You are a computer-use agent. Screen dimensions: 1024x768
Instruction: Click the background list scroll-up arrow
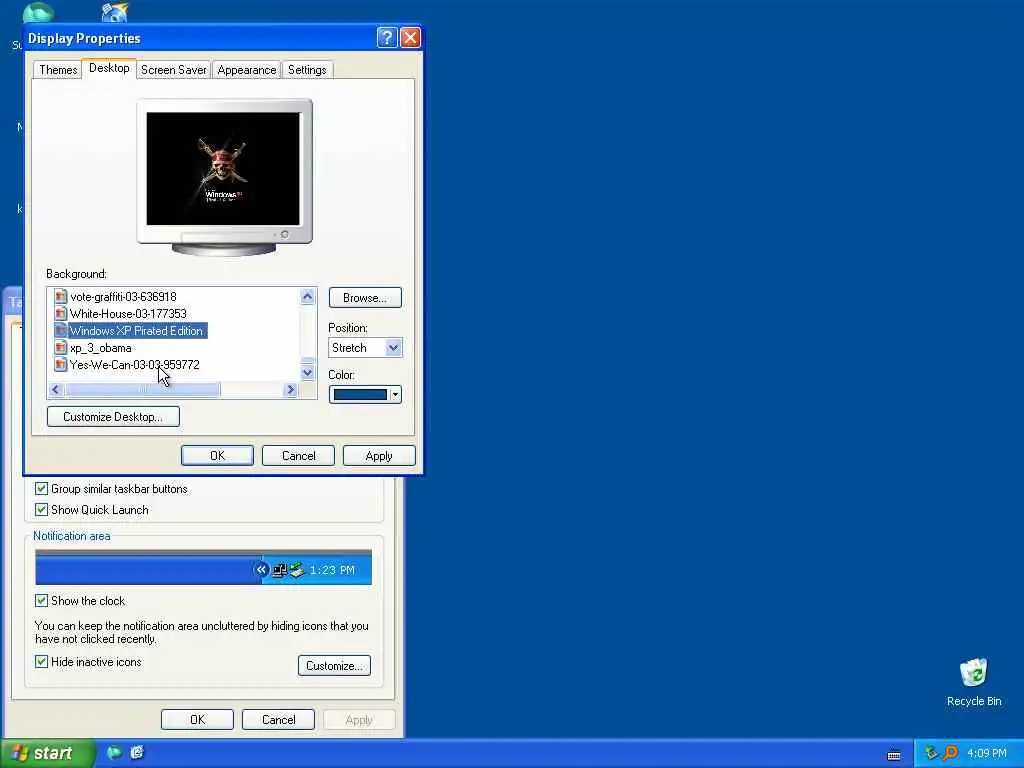tap(308, 296)
